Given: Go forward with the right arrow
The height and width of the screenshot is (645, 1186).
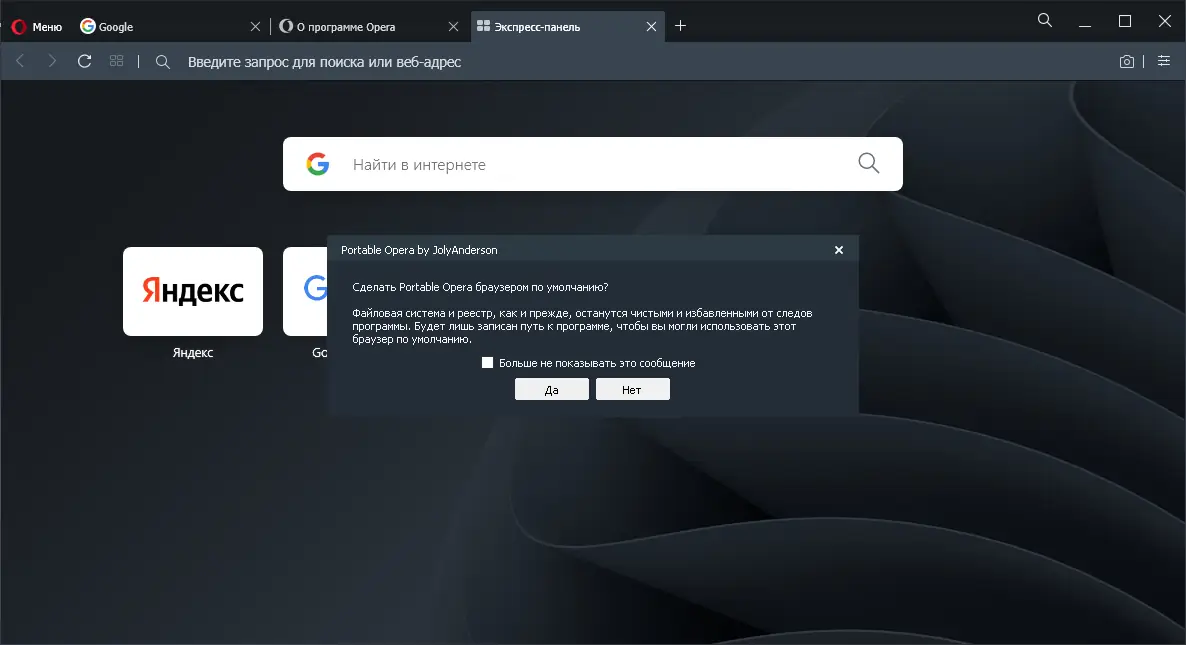Looking at the screenshot, I should [x=51, y=61].
